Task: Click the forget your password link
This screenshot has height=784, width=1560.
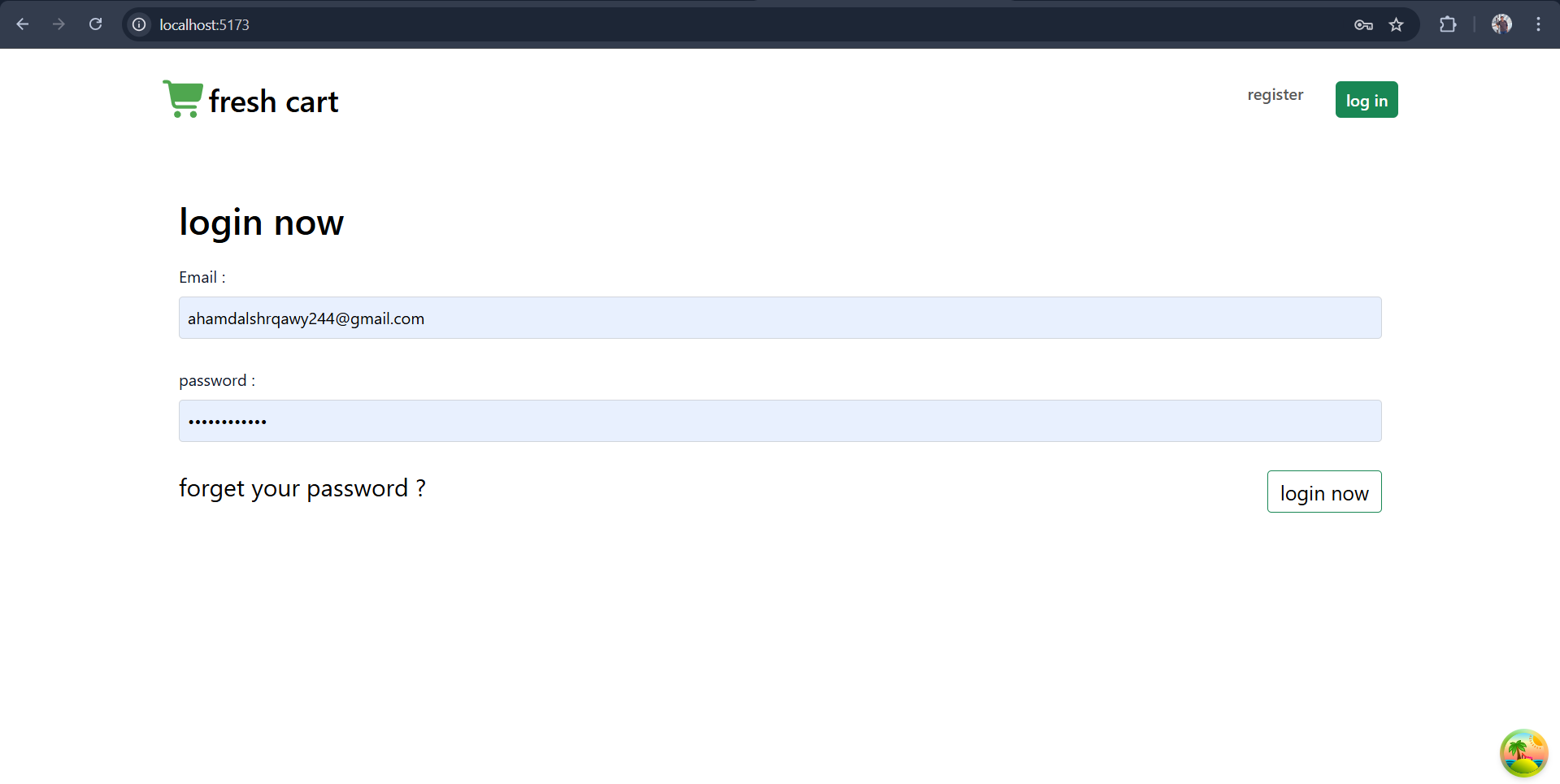Action: click(302, 488)
